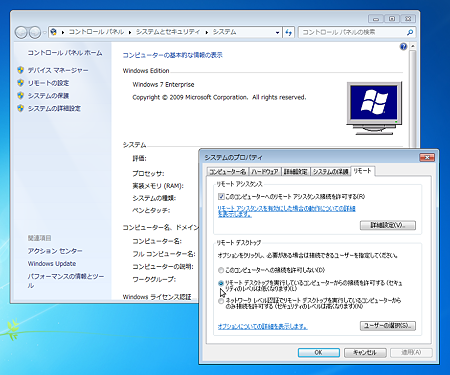Open リモートの設定 sidebar link

pos(48,83)
